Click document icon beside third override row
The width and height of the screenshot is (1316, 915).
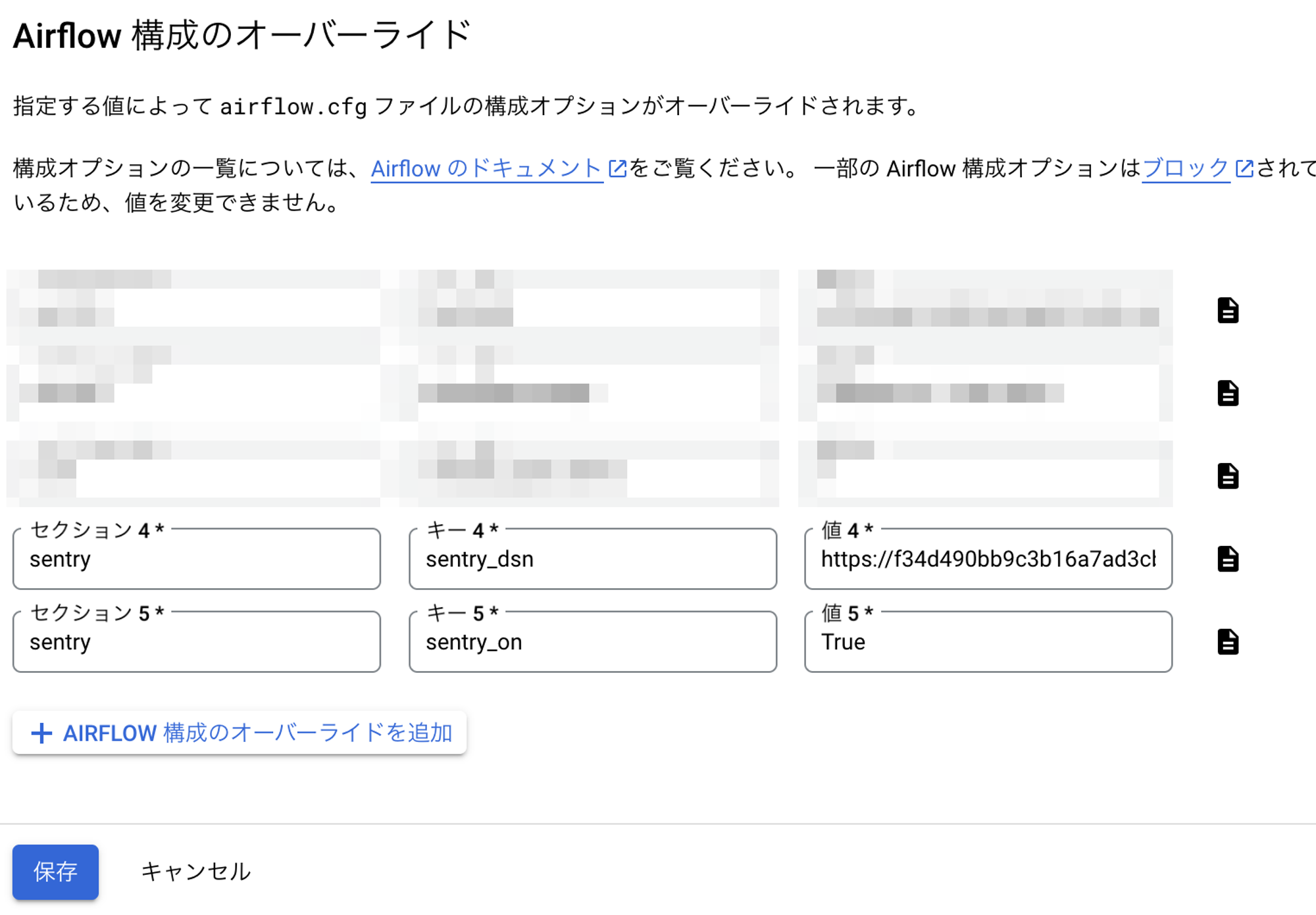pos(1227,476)
